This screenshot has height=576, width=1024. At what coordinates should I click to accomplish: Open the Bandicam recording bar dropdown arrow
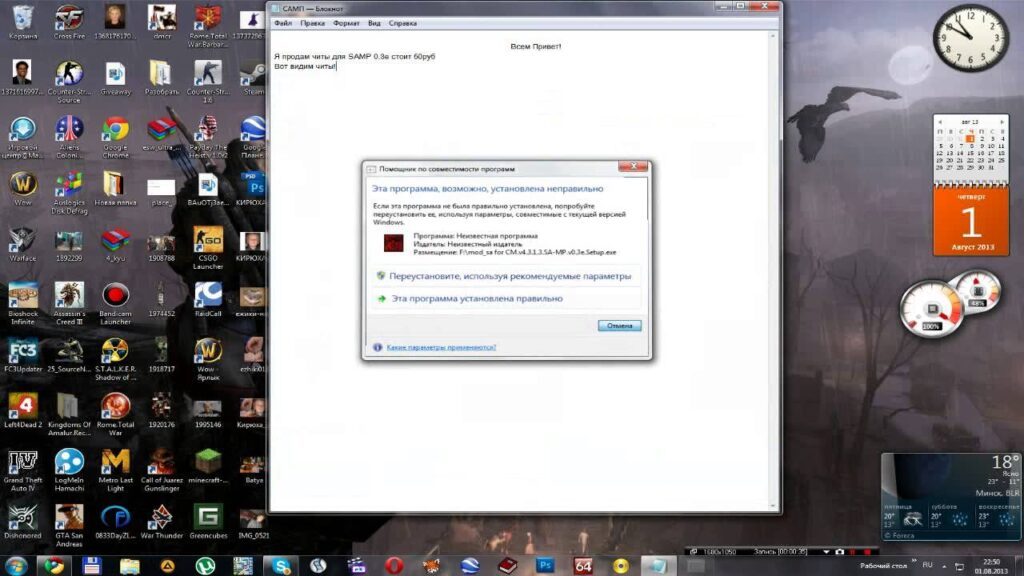pyautogui.click(x=826, y=552)
